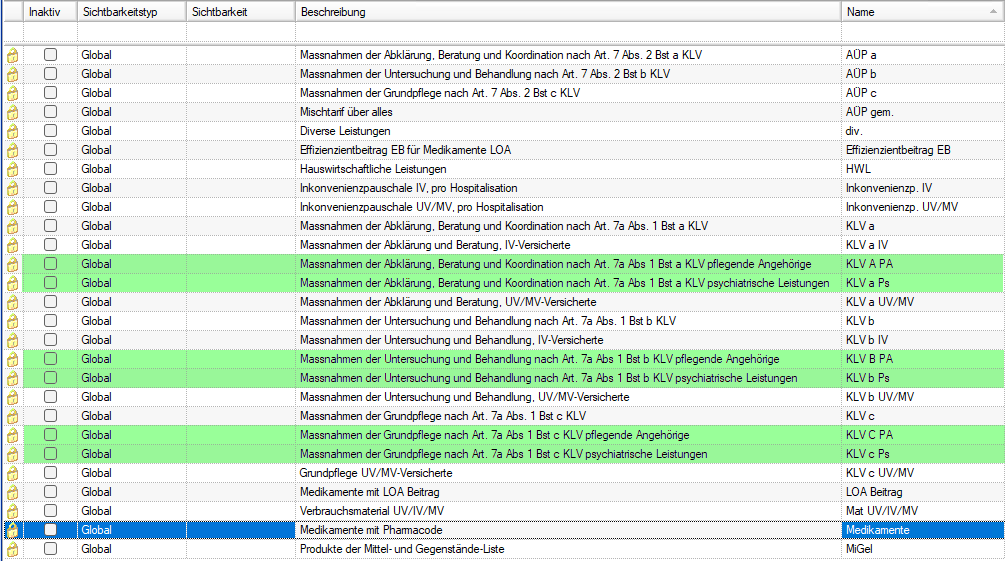Click the lock icon in the AÜP b row

(13, 75)
